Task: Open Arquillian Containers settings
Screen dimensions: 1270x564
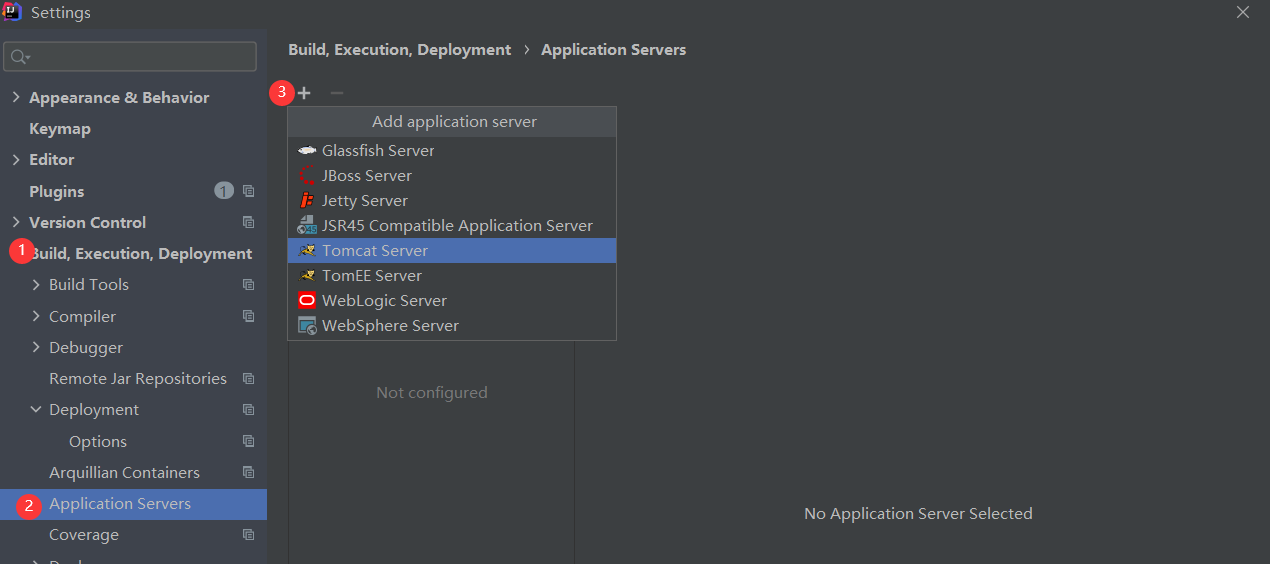Action: coord(124,473)
